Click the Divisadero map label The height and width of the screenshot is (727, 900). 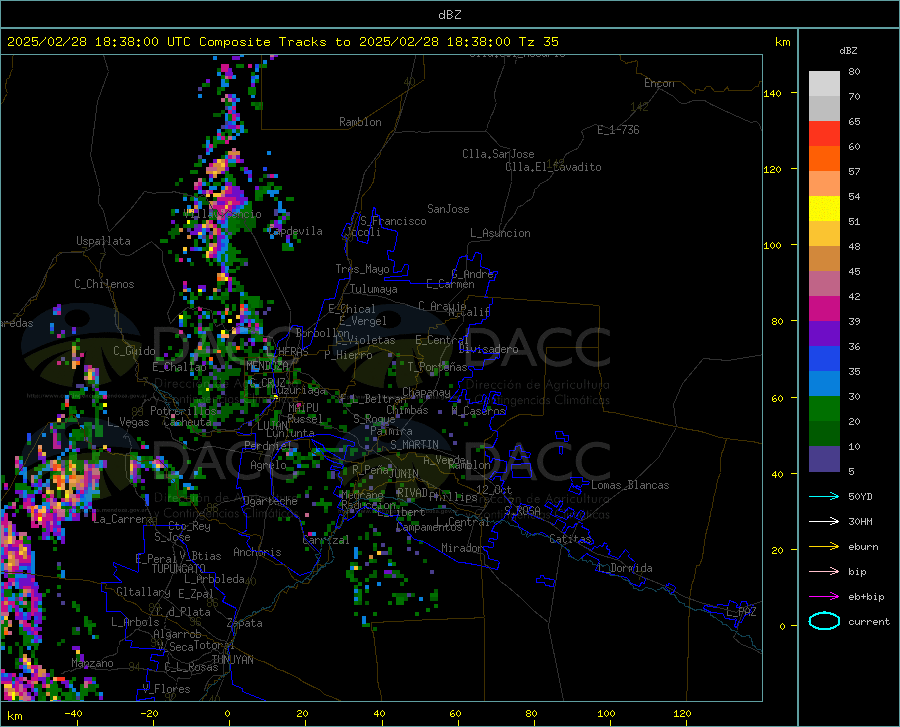(x=488, y=349)
